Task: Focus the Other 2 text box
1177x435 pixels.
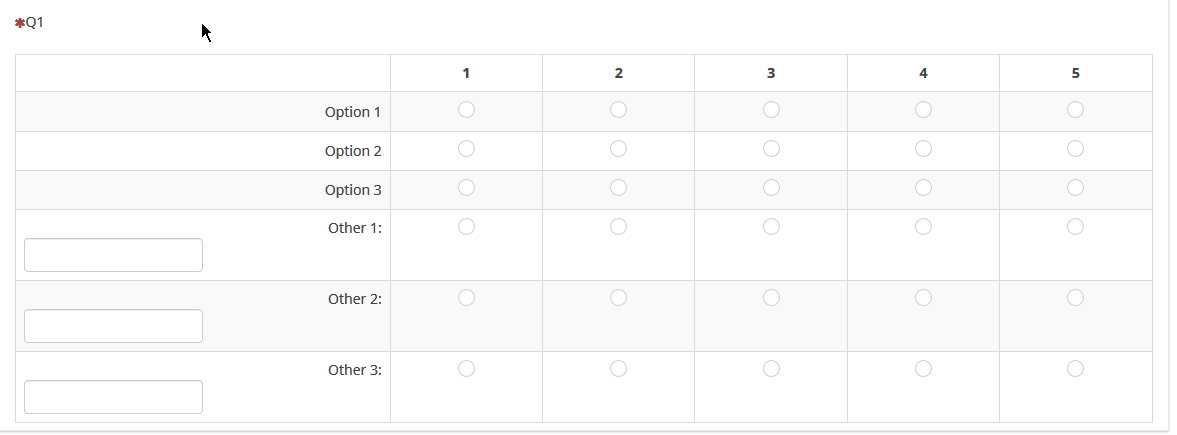Action: pos(113,326)
